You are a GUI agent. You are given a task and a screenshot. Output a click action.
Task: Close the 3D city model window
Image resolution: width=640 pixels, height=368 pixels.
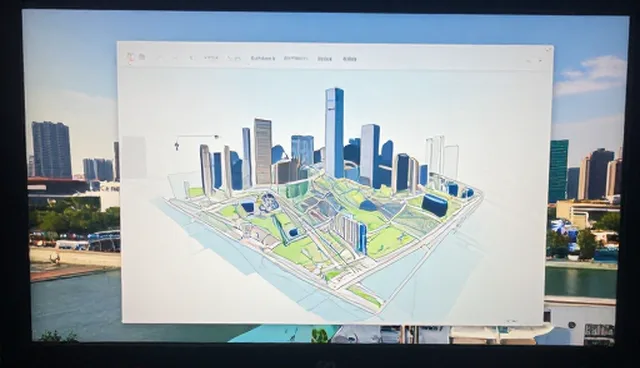pos(548,50)
